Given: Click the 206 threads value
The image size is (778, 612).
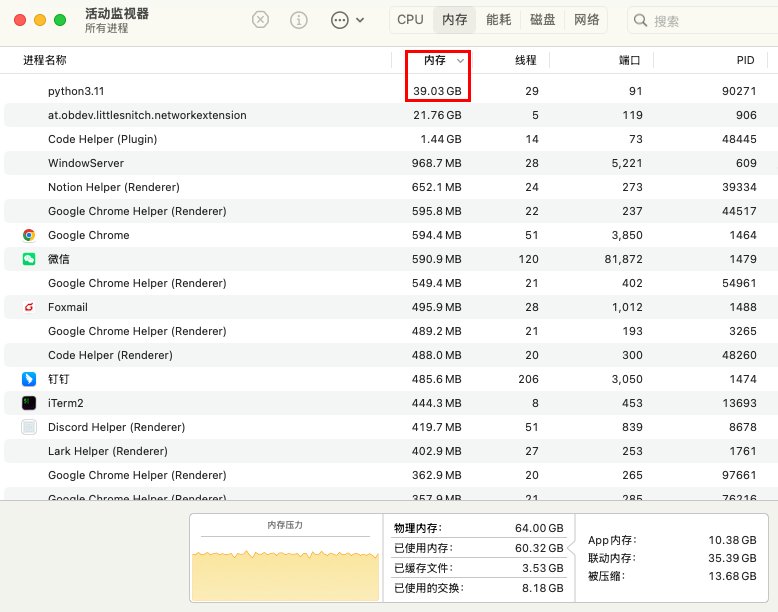Looking at the screenshot, I should [528, 379].
